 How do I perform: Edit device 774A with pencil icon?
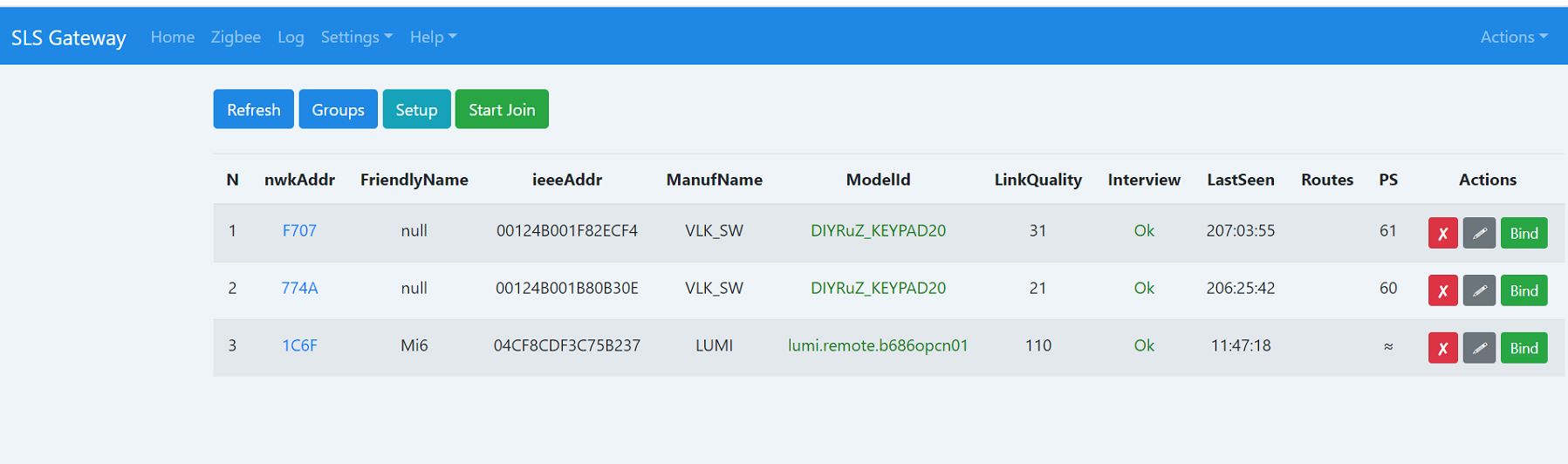(x=1479, y=290)
